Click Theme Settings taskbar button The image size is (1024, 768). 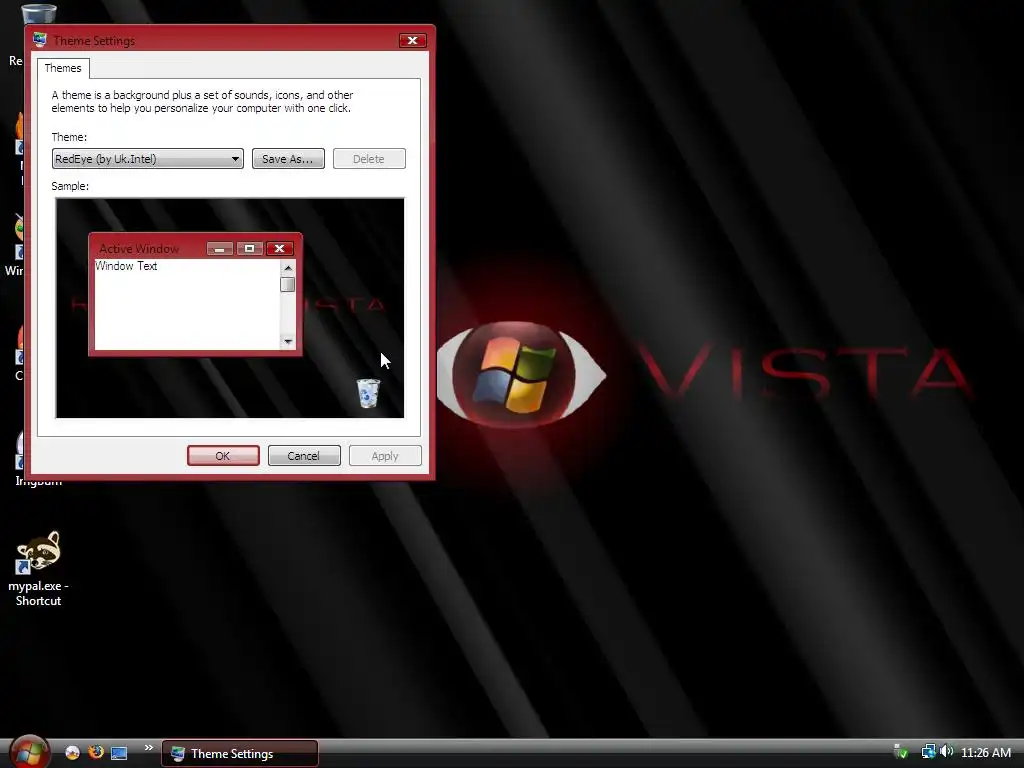tap(240, 754)
